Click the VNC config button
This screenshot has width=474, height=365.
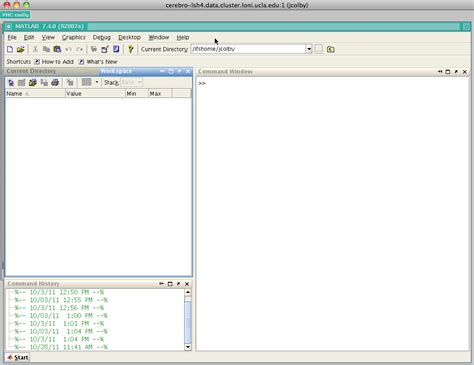coord(15,15)
